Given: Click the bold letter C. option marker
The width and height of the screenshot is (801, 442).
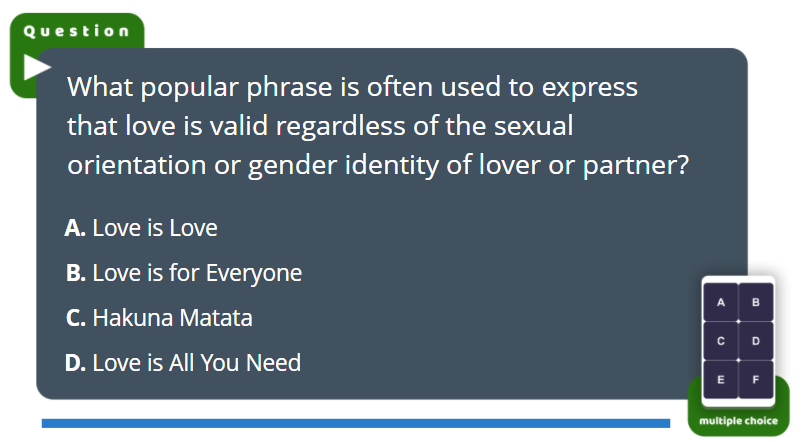Looking at the screenshot, I should tap(76, 318).
